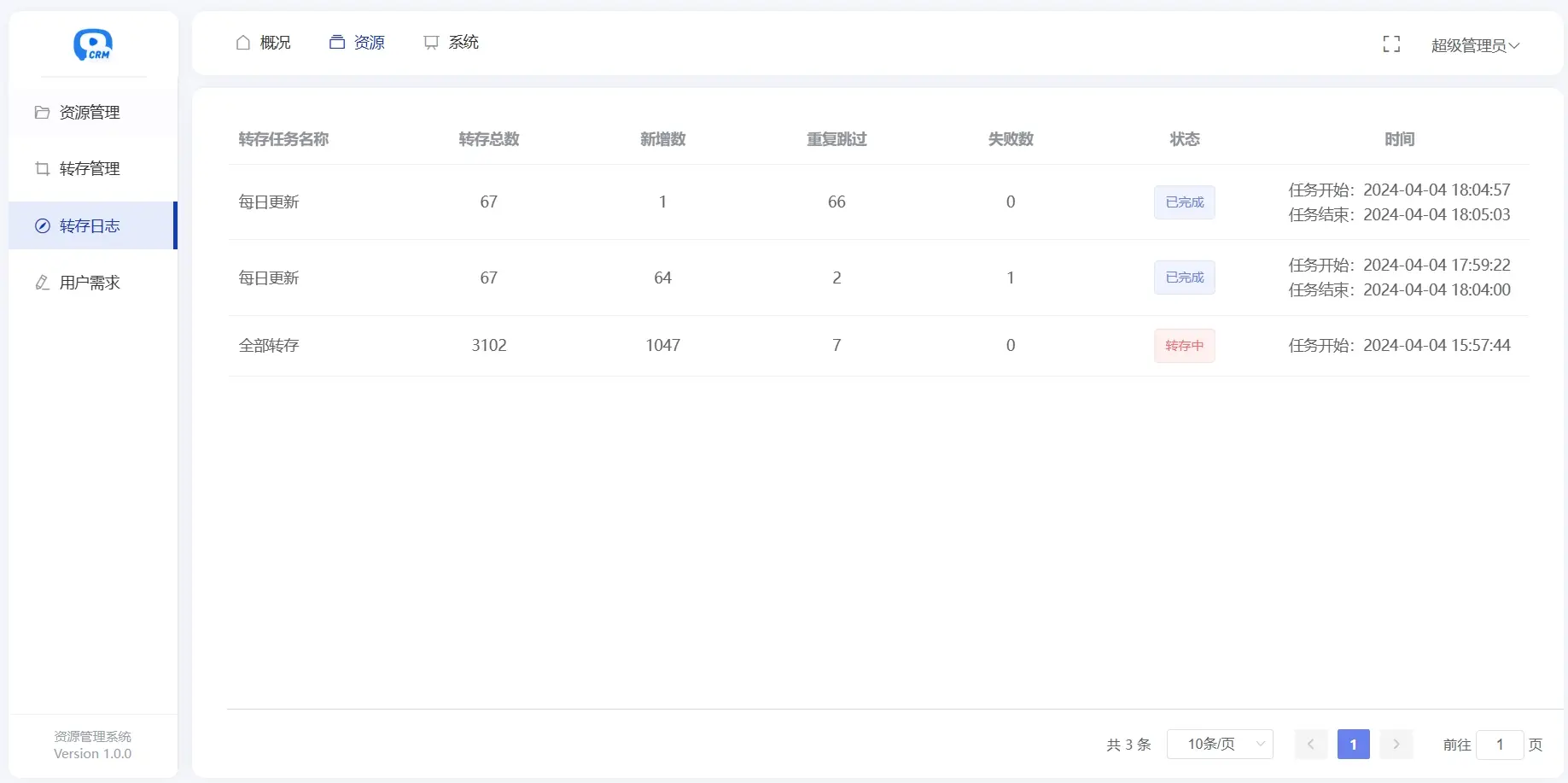The width and height of the screenshot is (1568, 783).
Task: Open the 10条/页 page size dropdown
Action: click(x=1220, y=744)
